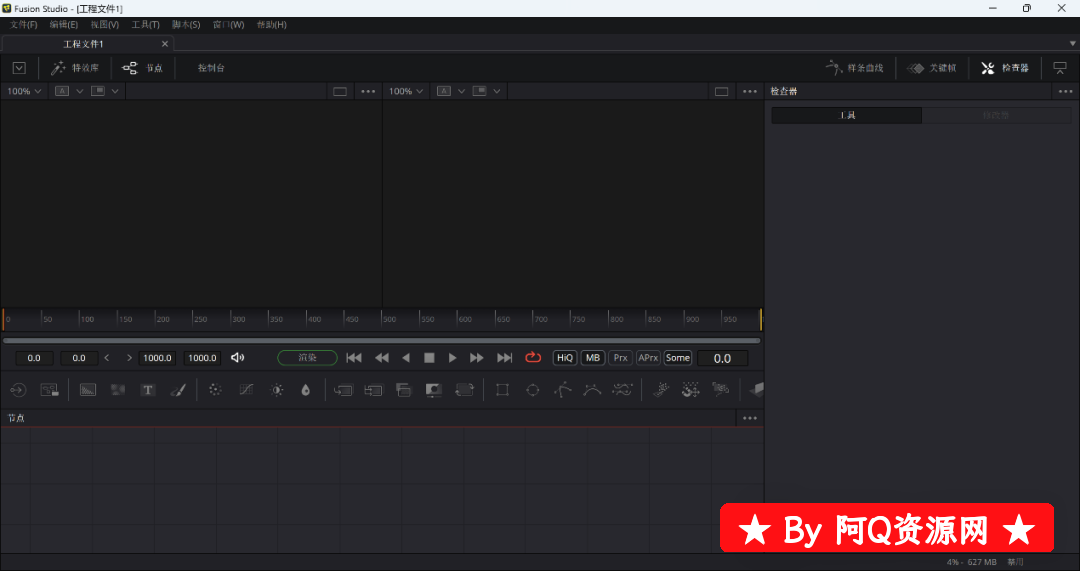Open right viewer three-dot options menu
The height and width of the screenshot is (571, 1080).
(750, 91)
